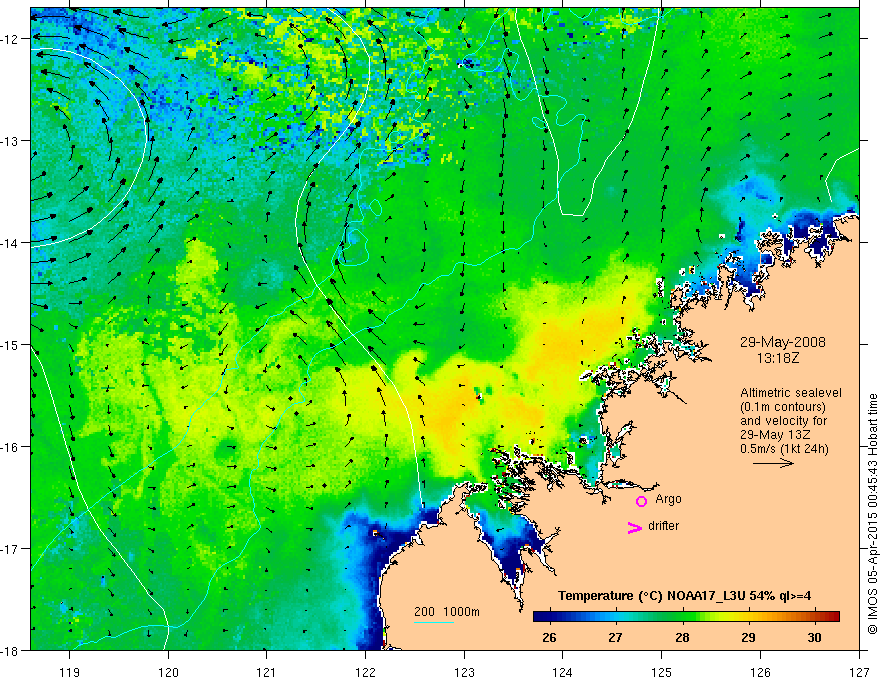Click latitude axis label -13
This screenshot has height=680, width=880.
[x=9, y=141]
